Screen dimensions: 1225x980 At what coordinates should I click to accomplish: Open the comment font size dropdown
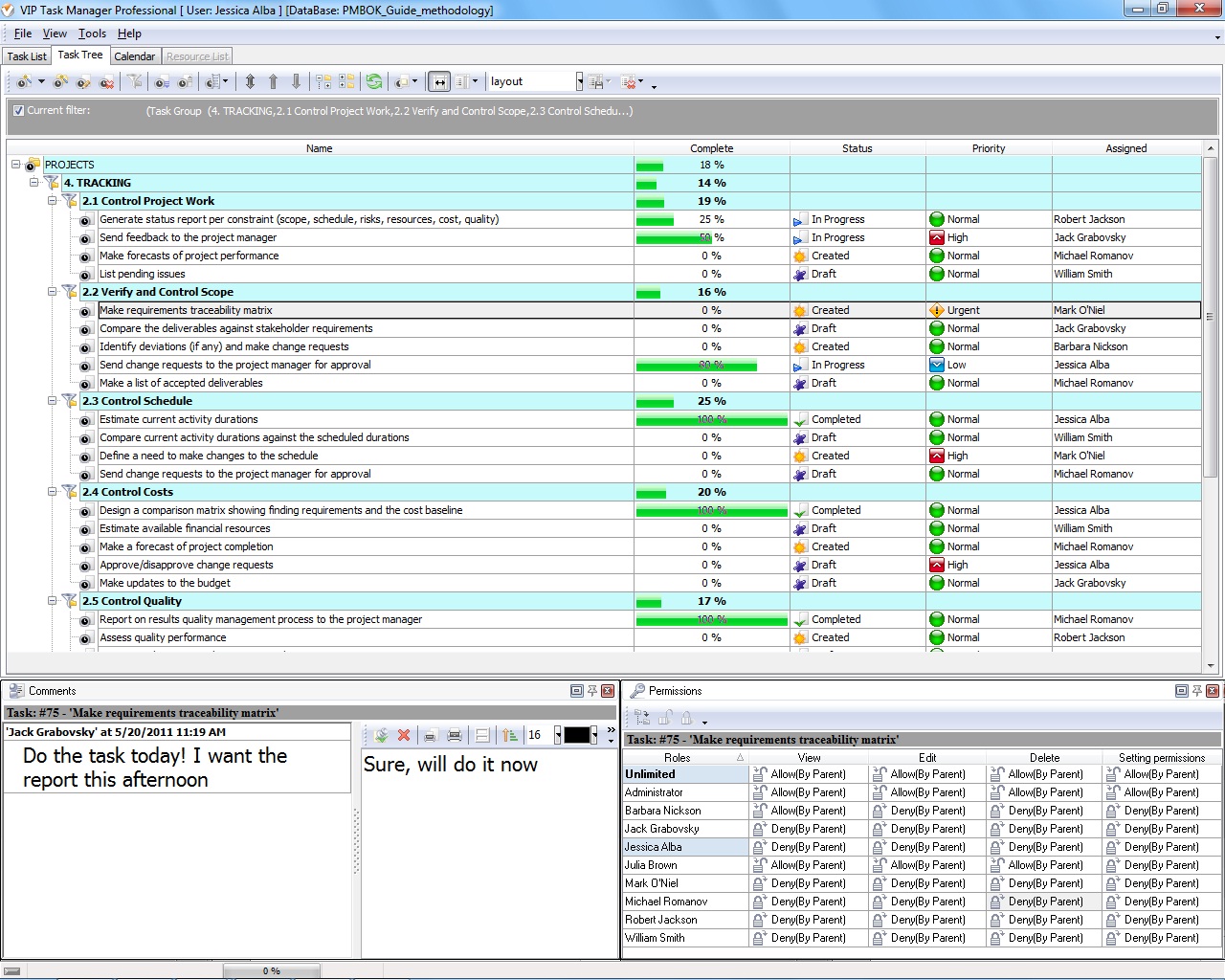pos(557,735)
